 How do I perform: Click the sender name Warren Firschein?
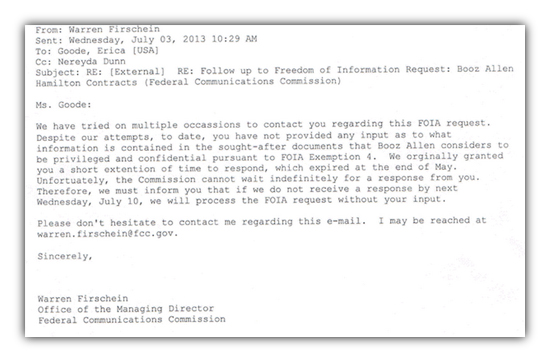114,29
